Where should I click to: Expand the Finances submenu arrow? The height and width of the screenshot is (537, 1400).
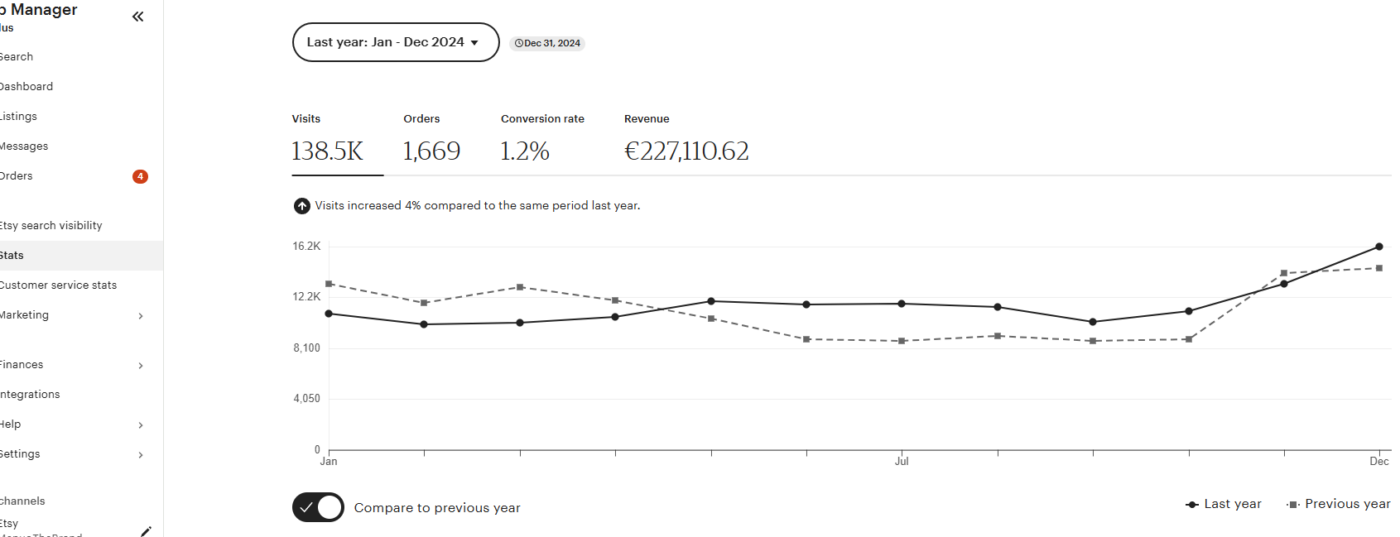(x=140, y=366)
